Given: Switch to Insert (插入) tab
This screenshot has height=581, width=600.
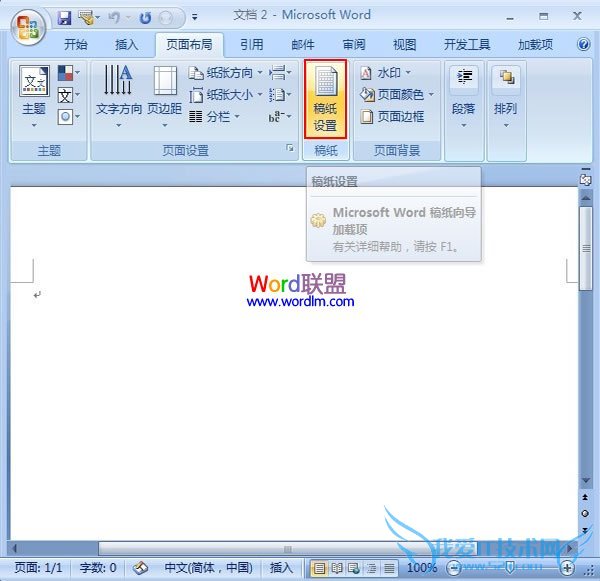Looking at the screenshot, I should tap(127, 44).
